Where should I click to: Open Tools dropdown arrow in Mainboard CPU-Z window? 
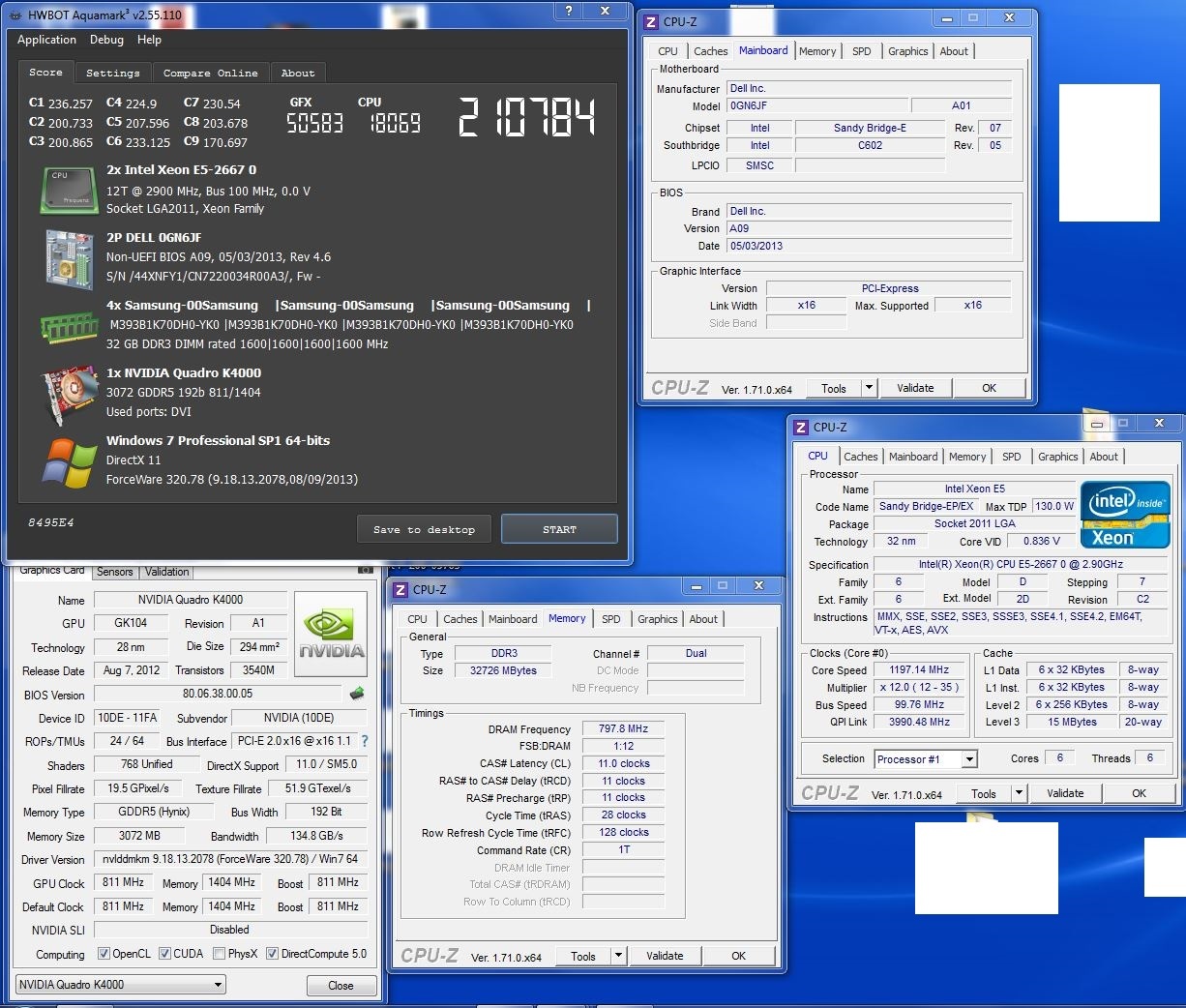click(869, 388)
